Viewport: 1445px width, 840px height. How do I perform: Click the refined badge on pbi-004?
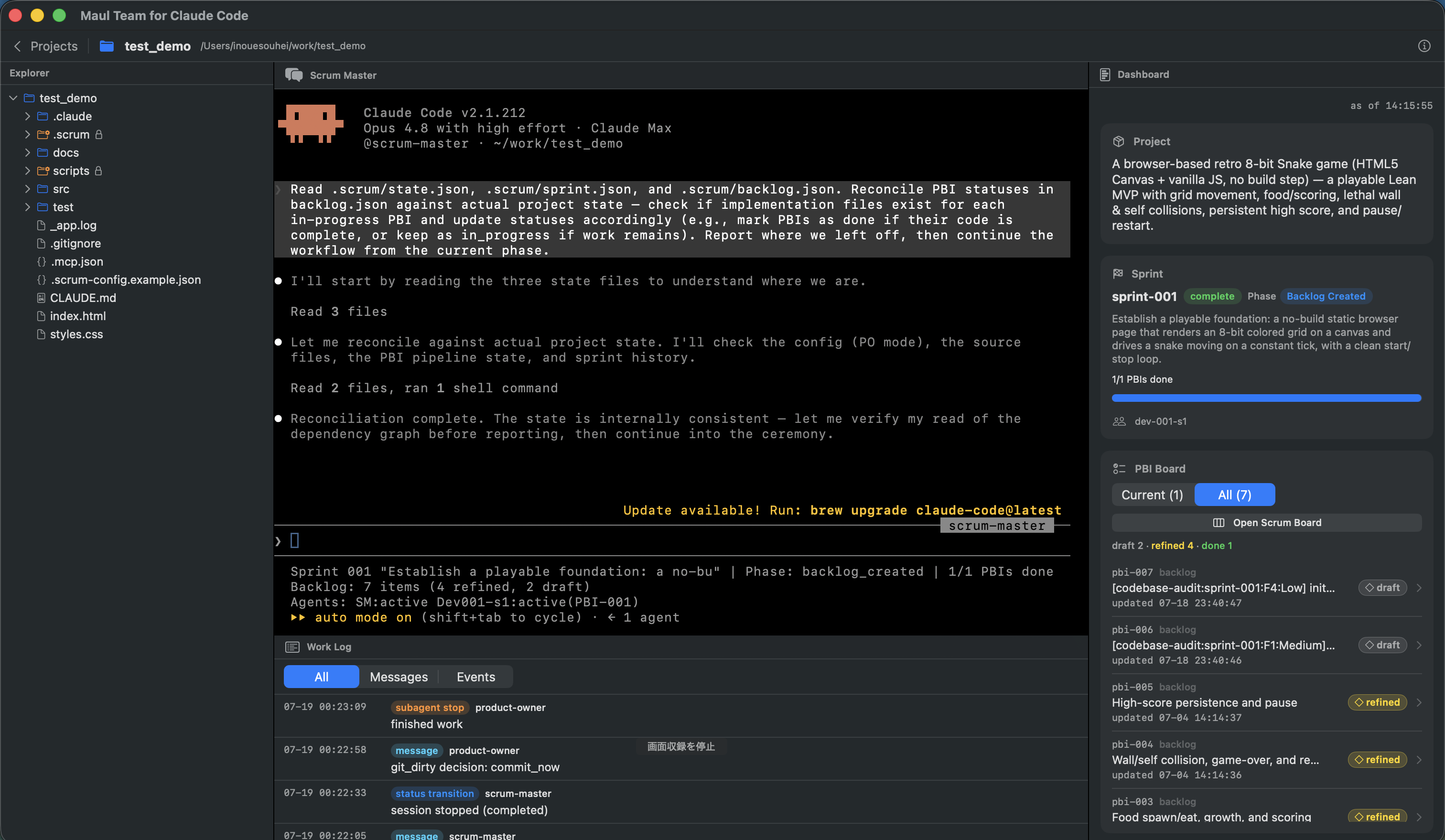pos(1377,760)
